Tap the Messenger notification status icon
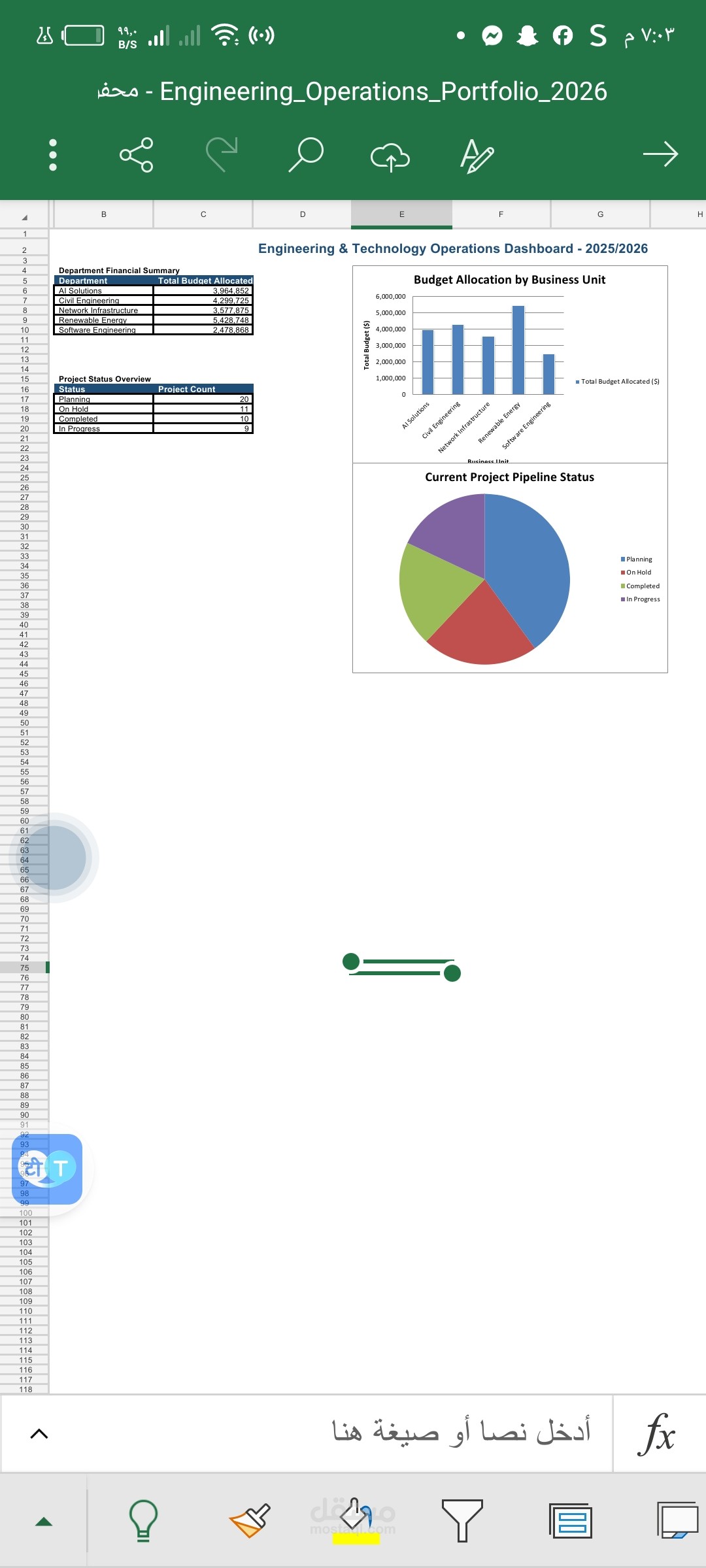The image size is (706, 1568). pyautogui.click(x=492, y=35)
